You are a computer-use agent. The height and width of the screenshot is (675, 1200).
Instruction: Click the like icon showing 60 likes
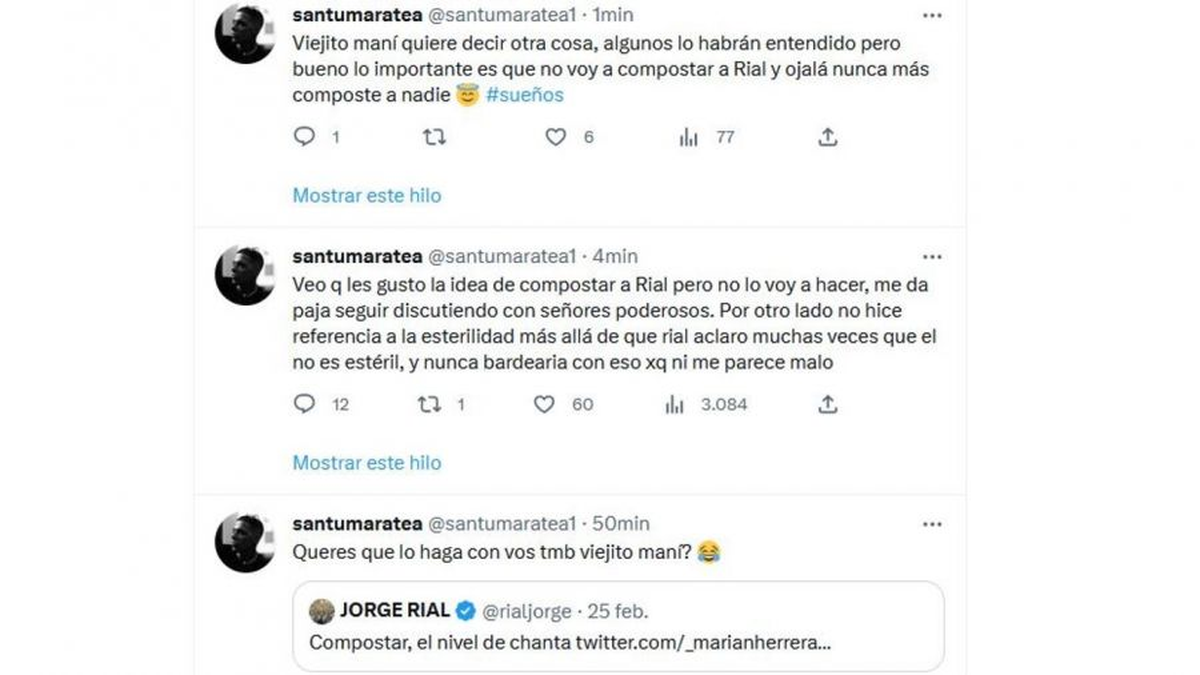point(543,405)
